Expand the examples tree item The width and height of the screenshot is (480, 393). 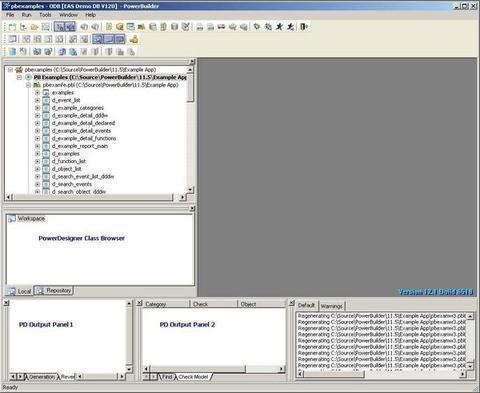tap(37, 93)
